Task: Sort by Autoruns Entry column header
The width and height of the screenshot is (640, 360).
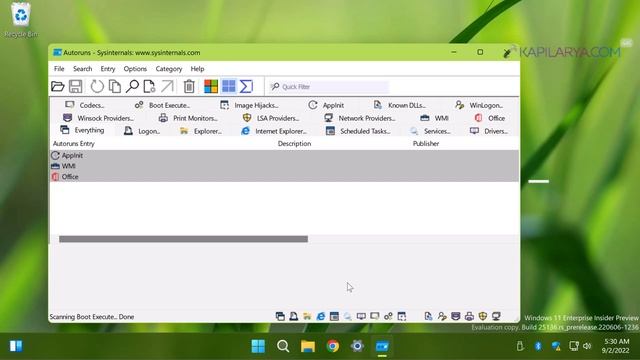Action: click(x=74, y=144)
